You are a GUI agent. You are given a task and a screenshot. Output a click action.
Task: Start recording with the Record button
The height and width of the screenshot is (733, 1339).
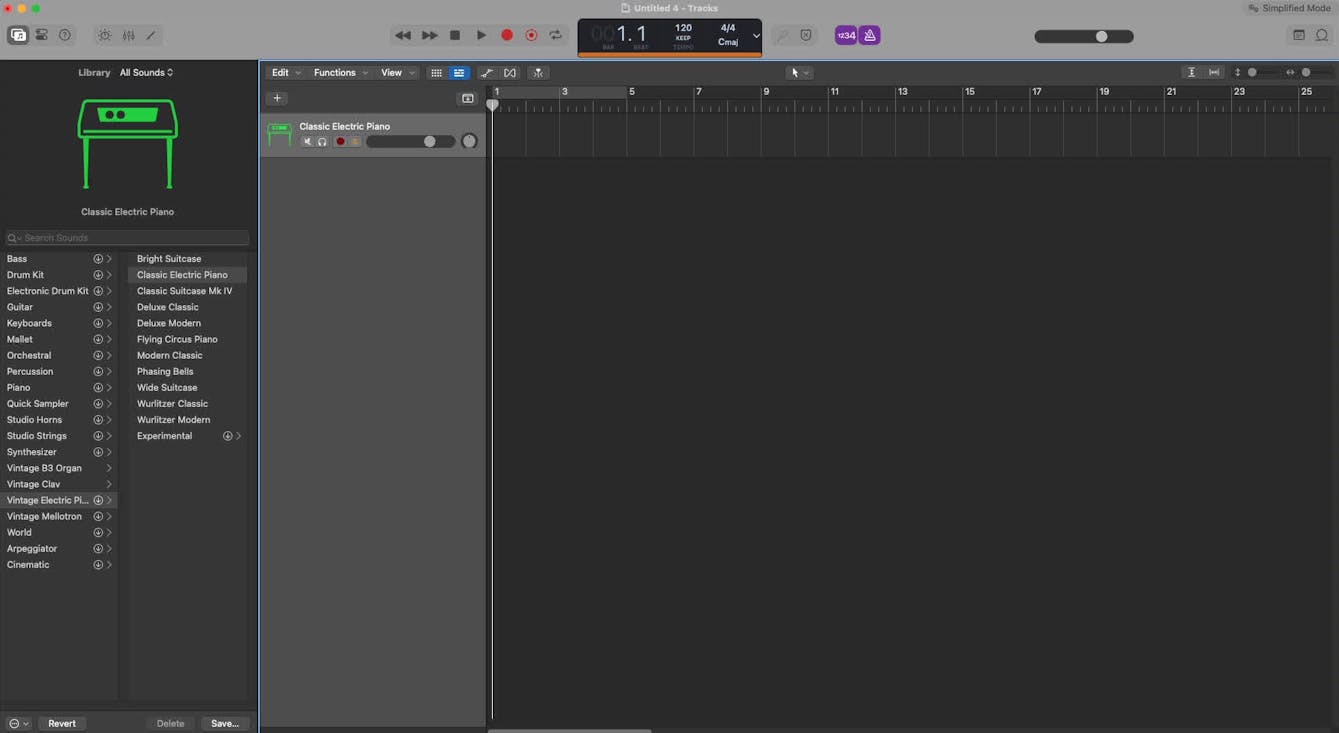[507, 35]
